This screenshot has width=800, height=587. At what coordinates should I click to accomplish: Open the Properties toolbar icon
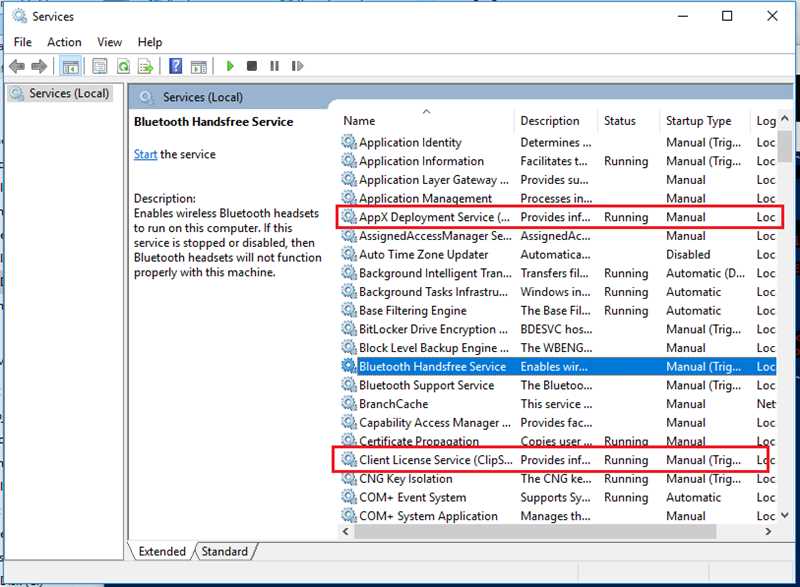click(x=99, y=66)
